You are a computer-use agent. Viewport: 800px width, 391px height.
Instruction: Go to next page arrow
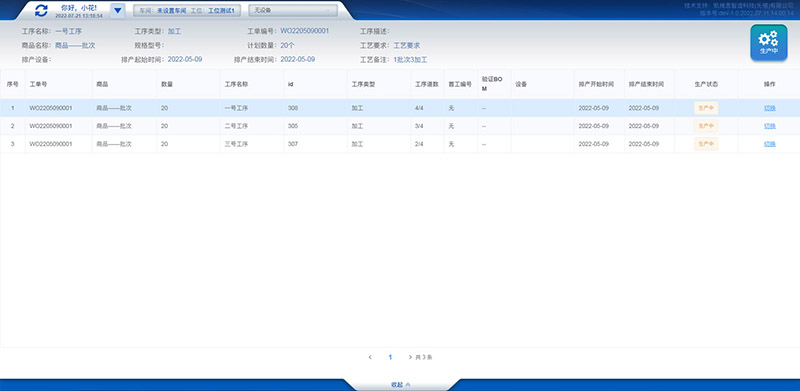(410, 357)
